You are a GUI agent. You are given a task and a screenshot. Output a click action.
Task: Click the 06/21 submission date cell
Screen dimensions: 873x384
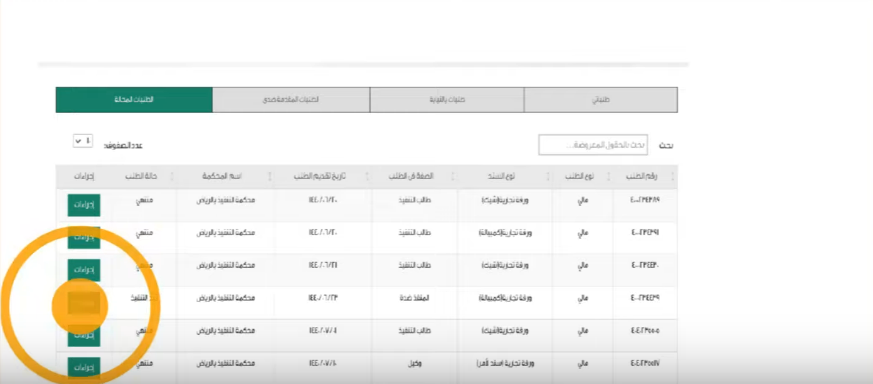click(323, 265)
